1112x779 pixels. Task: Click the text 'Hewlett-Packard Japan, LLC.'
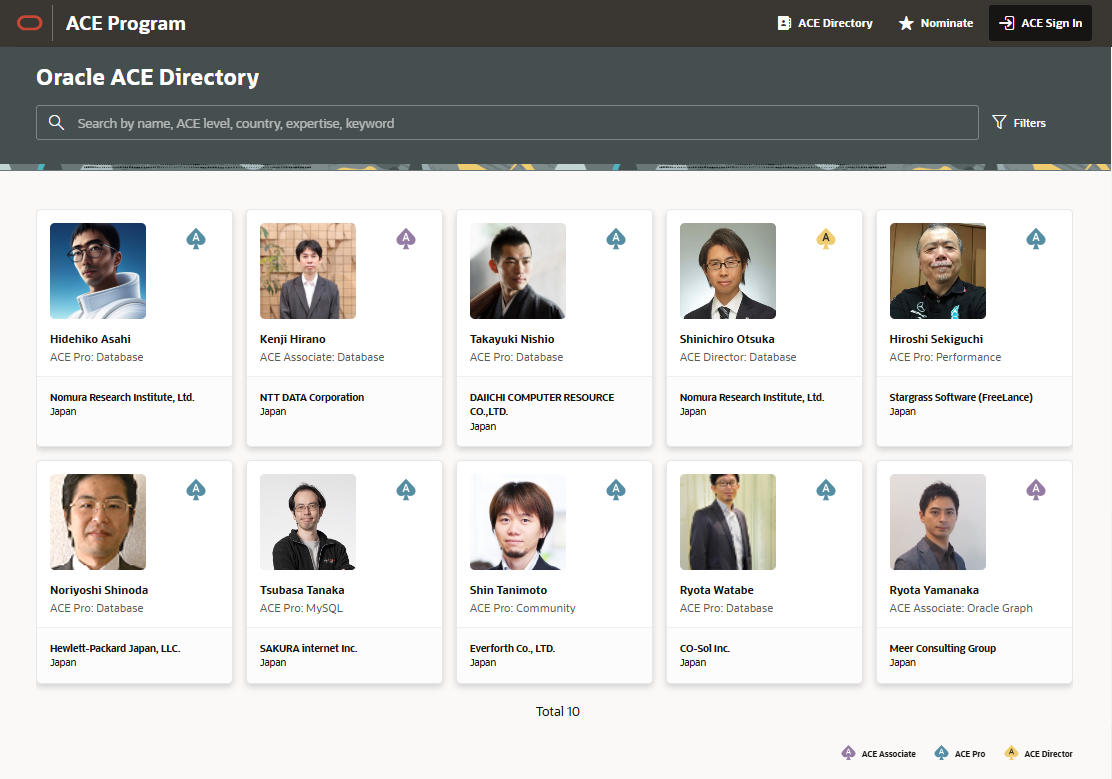coord(115,648)
